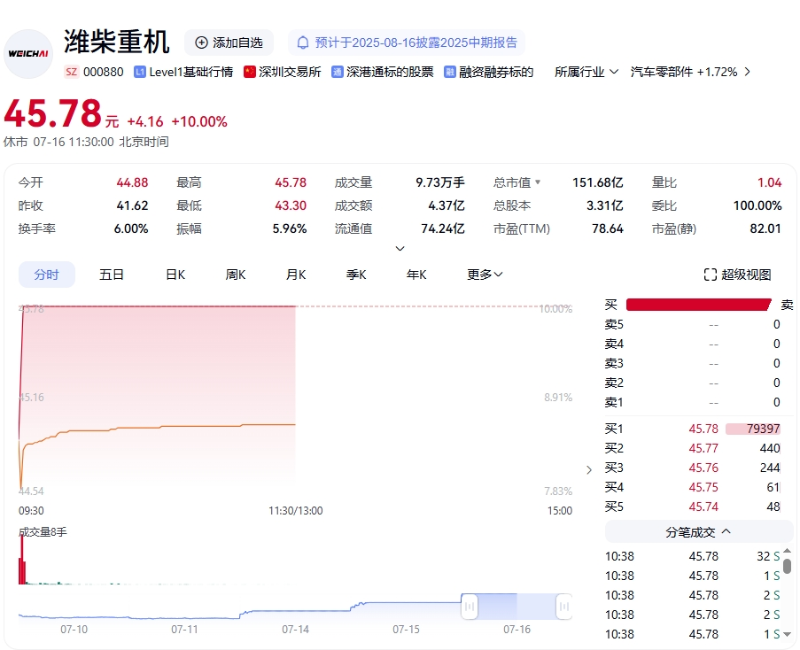Click the 成交量8手 volume chart label
800x650 pixels.
[x=43, y=532]
